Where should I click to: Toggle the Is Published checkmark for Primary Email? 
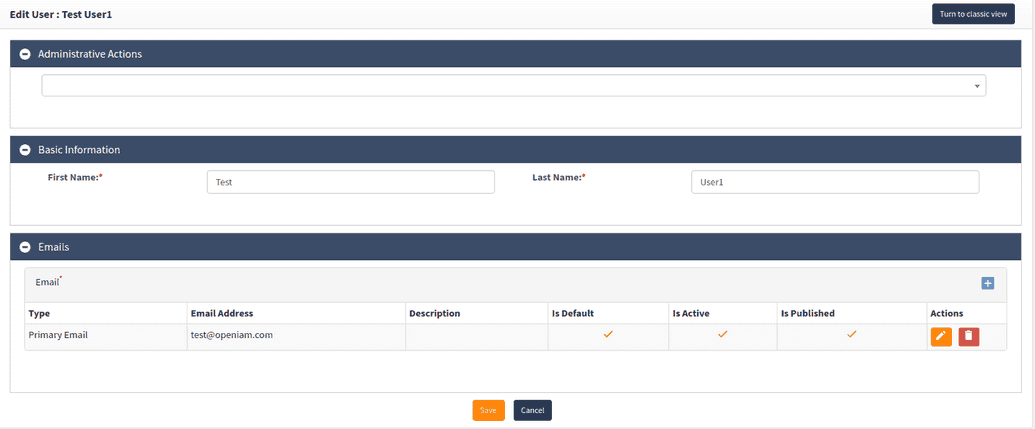pyautogui.click(x=851, y=335)
